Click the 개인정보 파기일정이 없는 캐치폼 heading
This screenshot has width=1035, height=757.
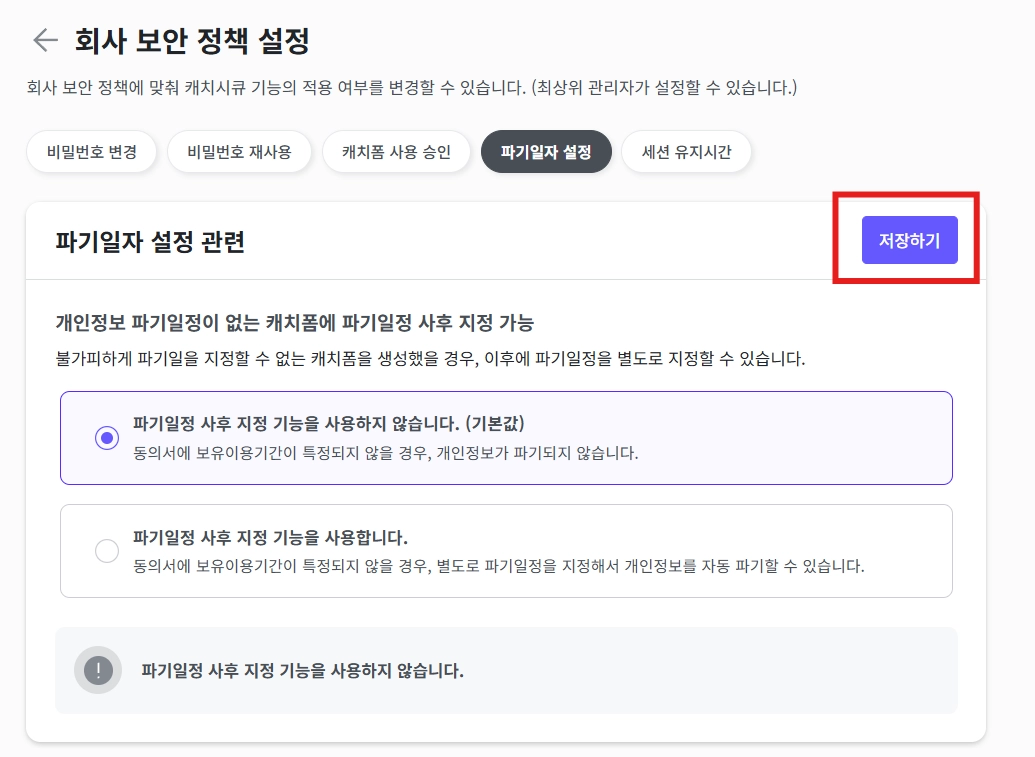click(294, 323)
